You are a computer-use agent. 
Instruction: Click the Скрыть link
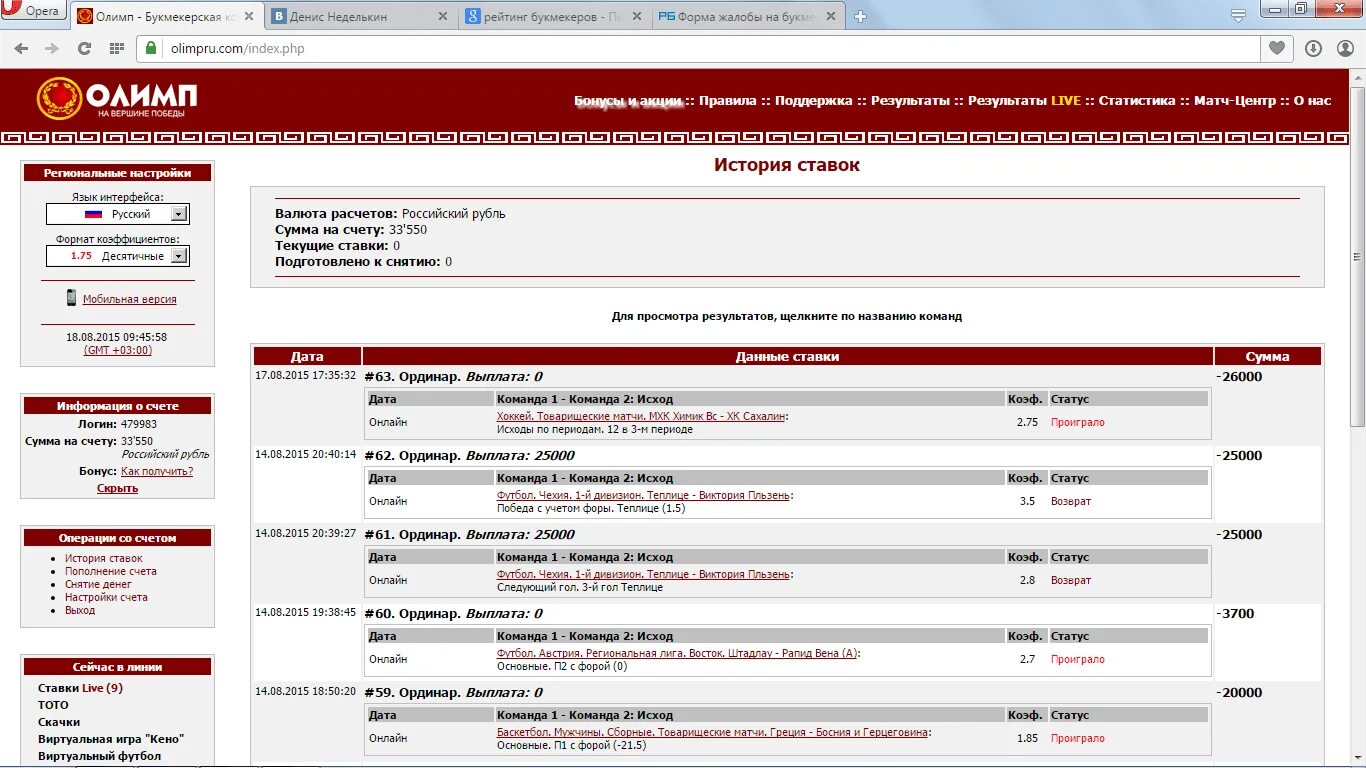pyautogui.click(x=117, y=488)
